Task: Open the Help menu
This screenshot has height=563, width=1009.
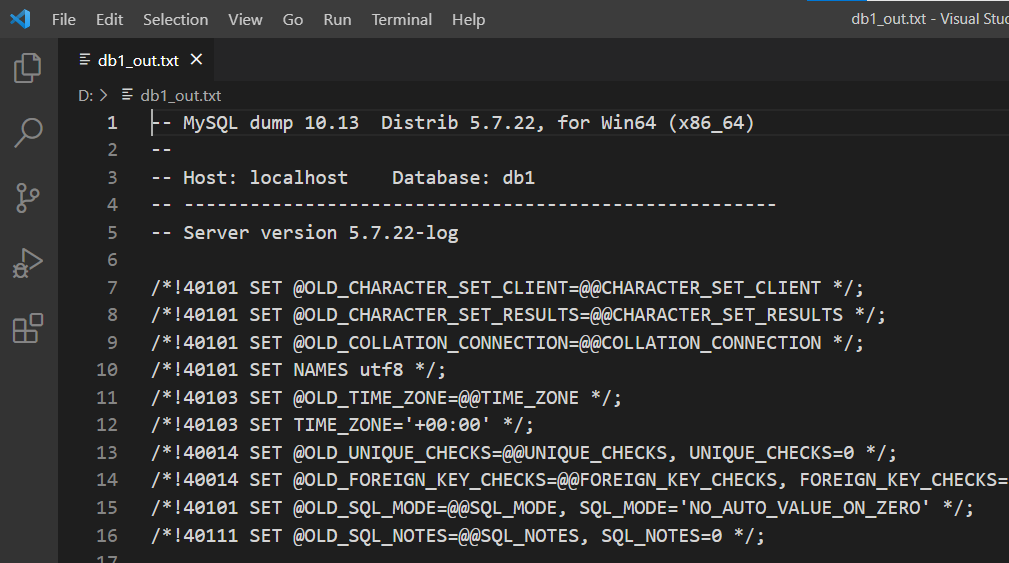Action: pos(468,20)
